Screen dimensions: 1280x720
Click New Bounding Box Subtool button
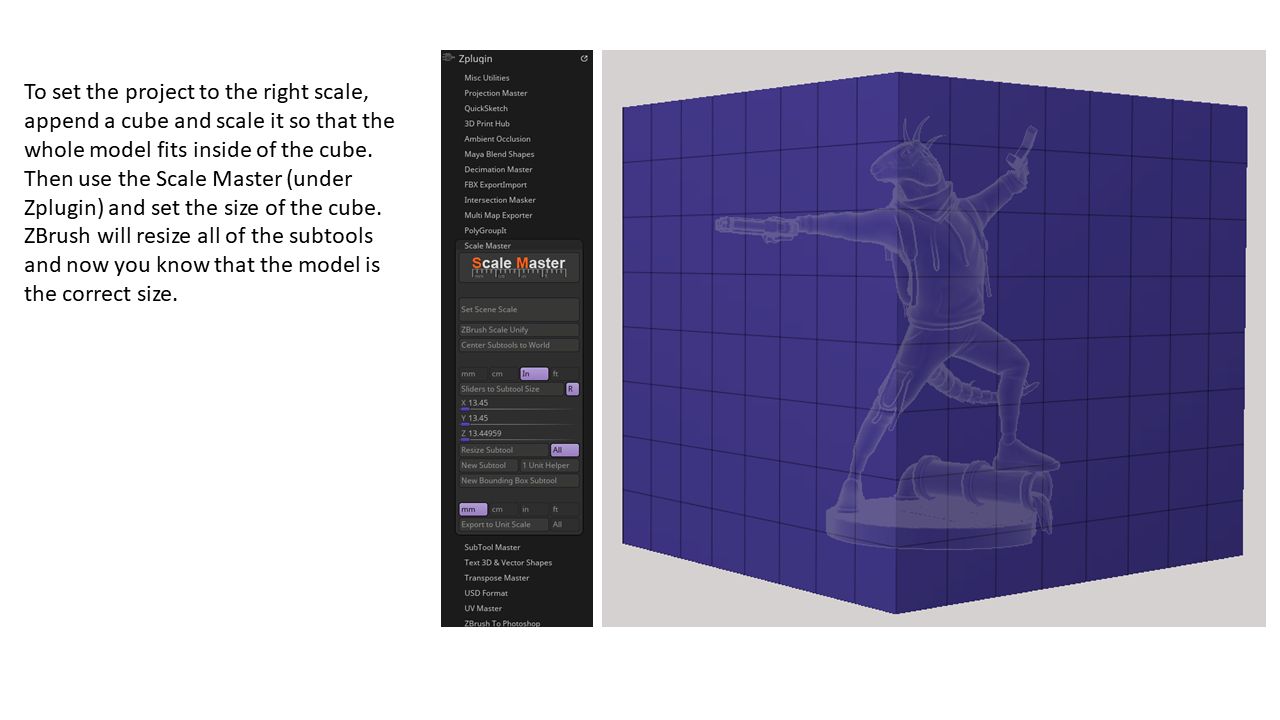click(x=519, y=481)
